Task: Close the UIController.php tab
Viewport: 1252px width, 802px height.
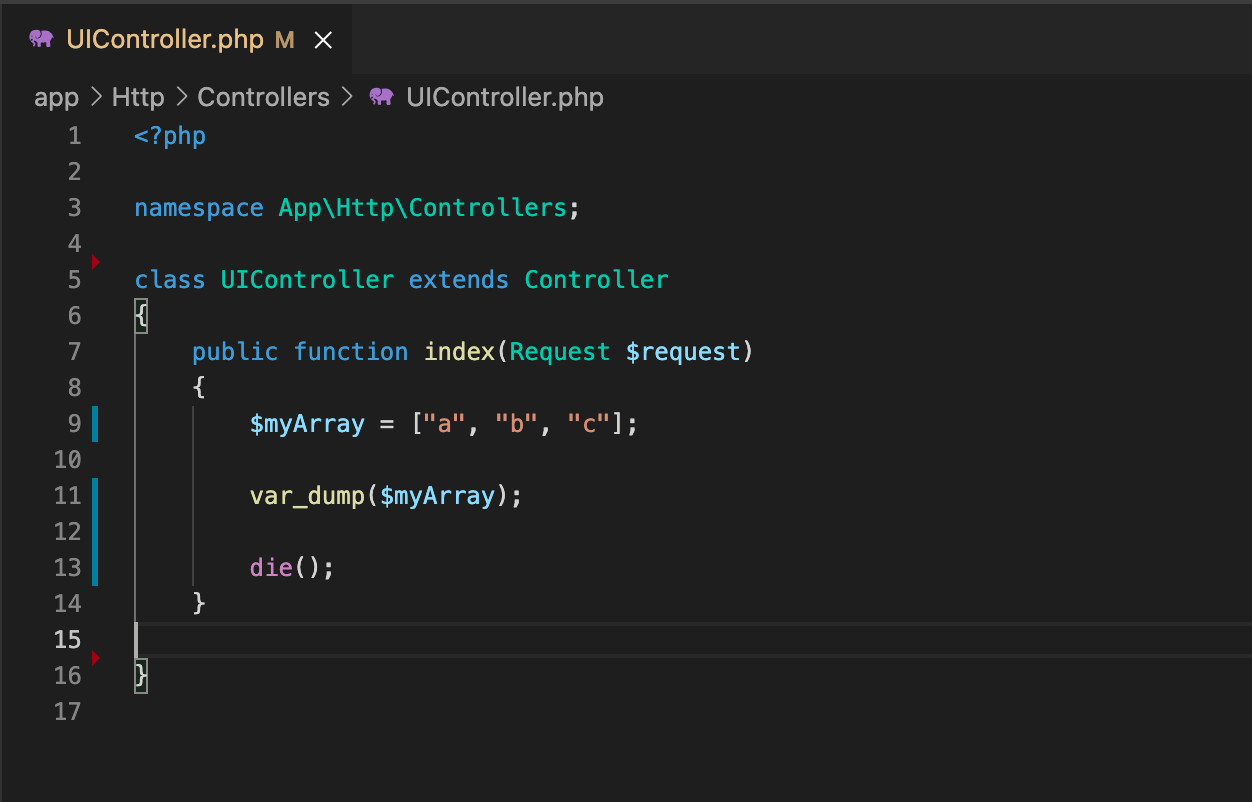Action: (x=322, y=39)
